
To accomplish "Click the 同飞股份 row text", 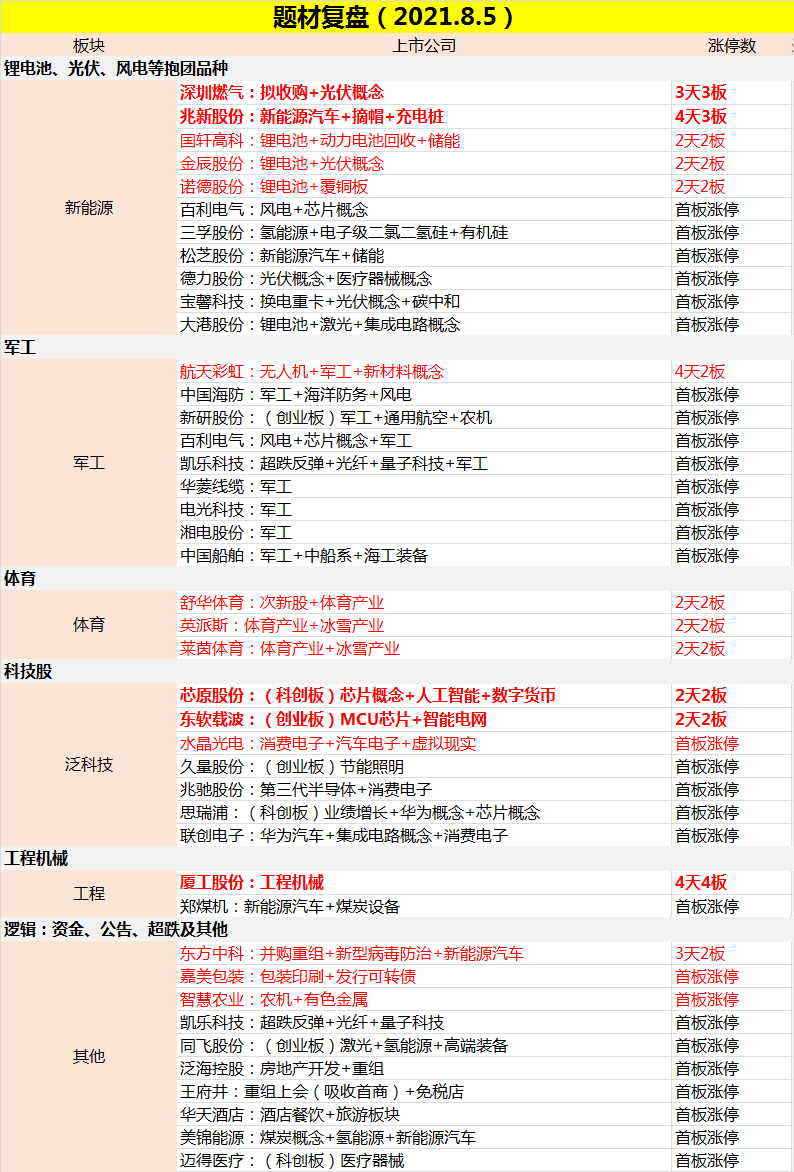I will coord(344,1046).
